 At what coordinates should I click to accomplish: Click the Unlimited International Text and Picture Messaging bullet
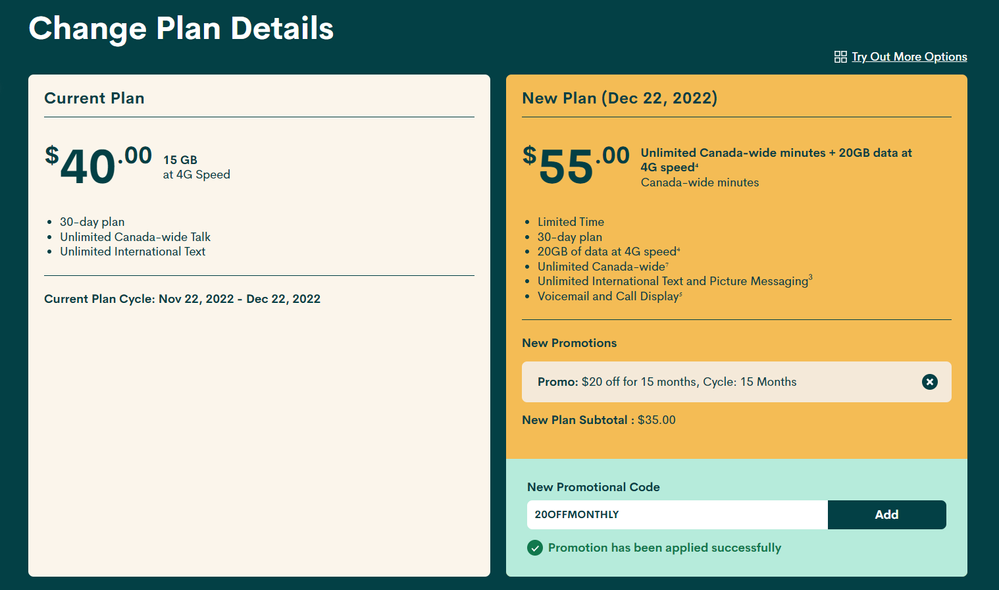[673, 282]
